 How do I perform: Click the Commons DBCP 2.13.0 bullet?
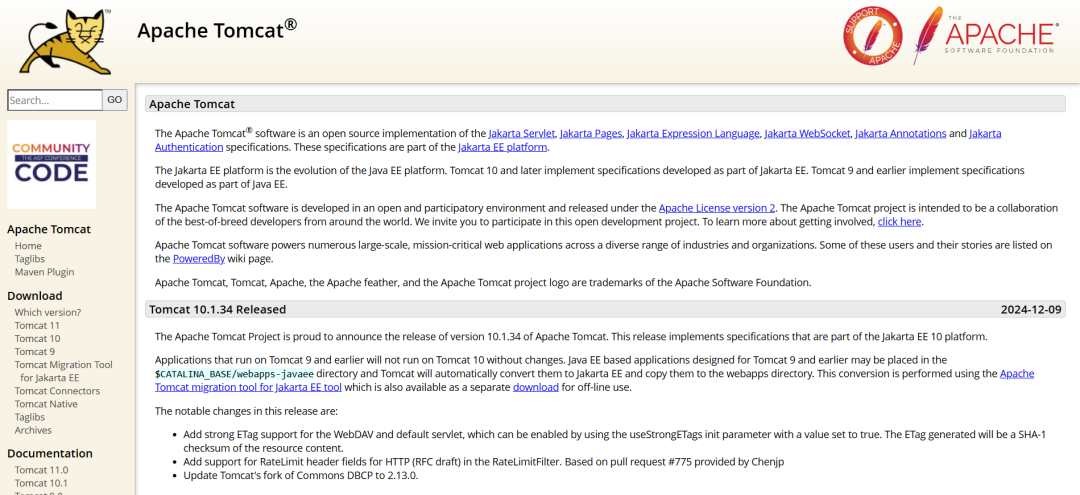point(300,475)
